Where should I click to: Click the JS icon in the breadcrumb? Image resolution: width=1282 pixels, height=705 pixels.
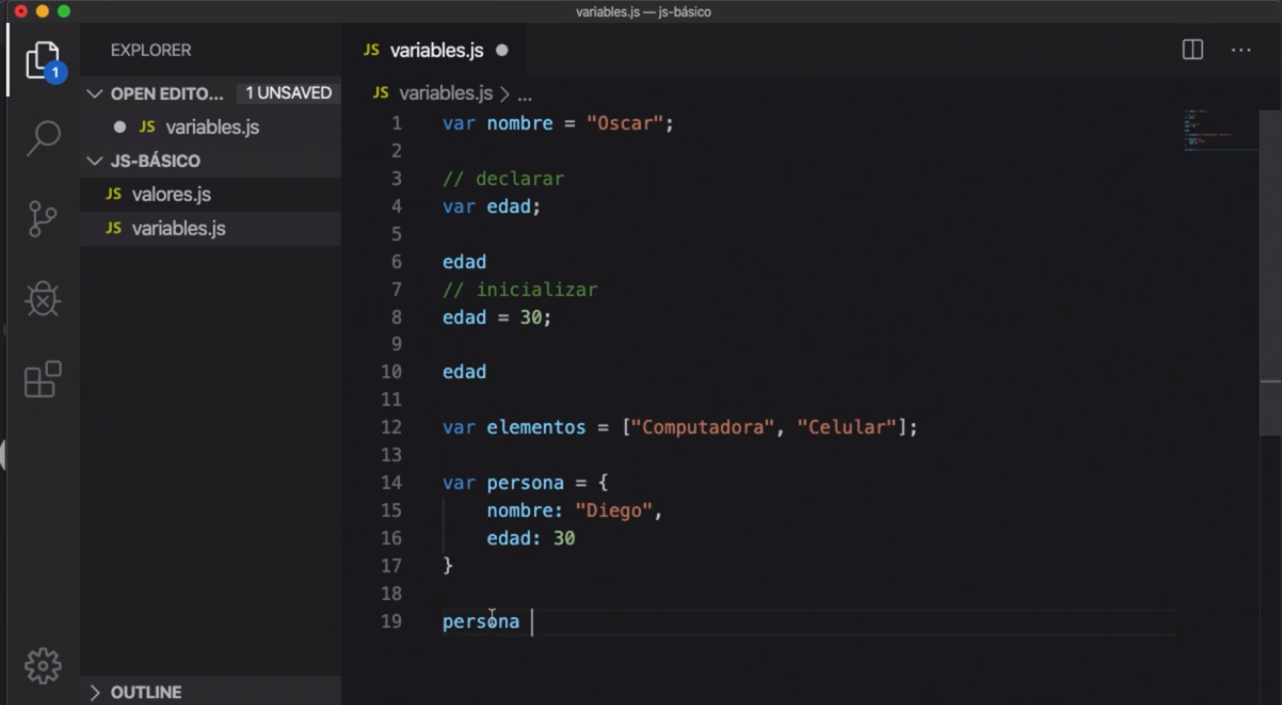(x=381, y=93)
